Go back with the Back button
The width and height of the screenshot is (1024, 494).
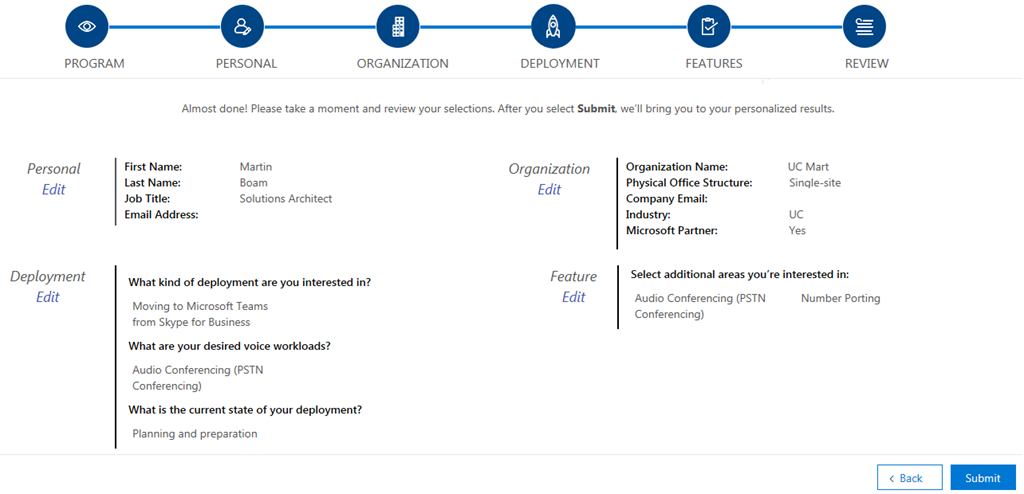[x=909, y=478]
